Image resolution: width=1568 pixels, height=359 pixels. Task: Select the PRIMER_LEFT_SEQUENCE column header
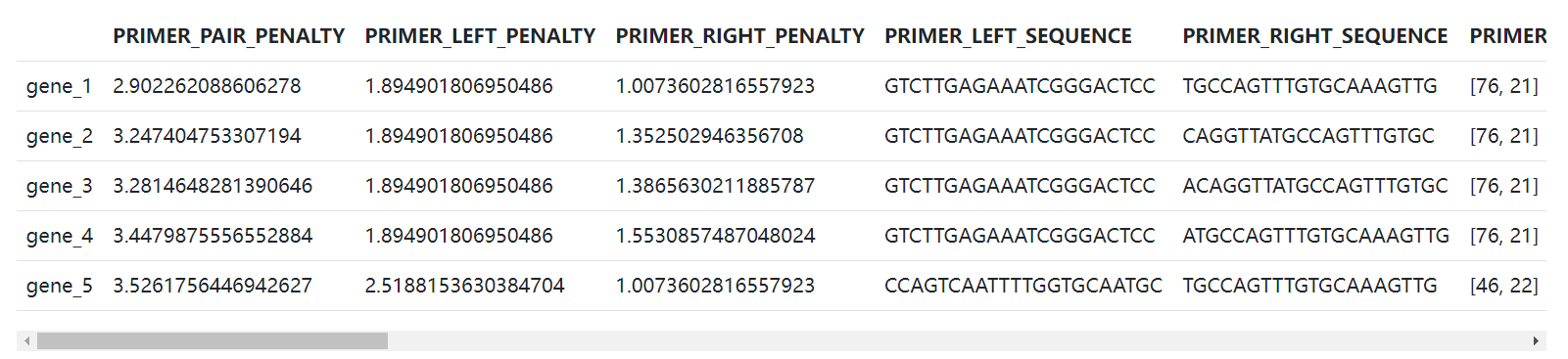coord(1008,36)
